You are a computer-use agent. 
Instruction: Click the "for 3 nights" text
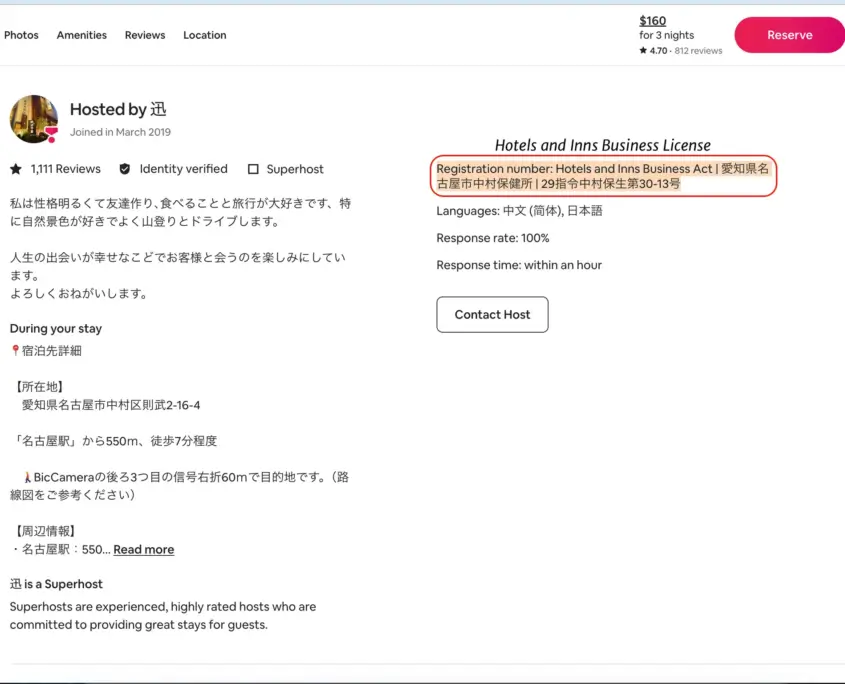667,35
